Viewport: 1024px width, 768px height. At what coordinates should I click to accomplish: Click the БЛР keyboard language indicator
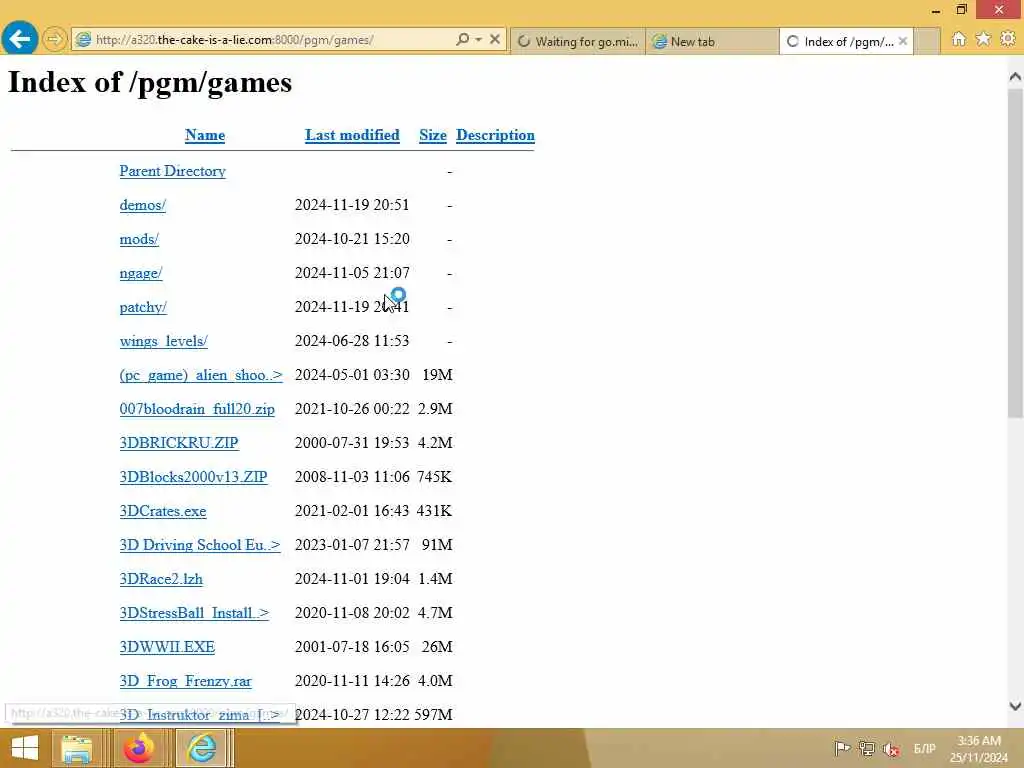pyautogui.click(x=924, y=748)
